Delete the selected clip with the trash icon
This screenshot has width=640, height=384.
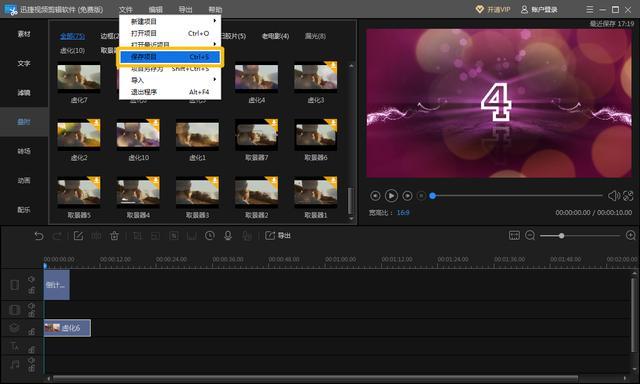tap(114, 235)
